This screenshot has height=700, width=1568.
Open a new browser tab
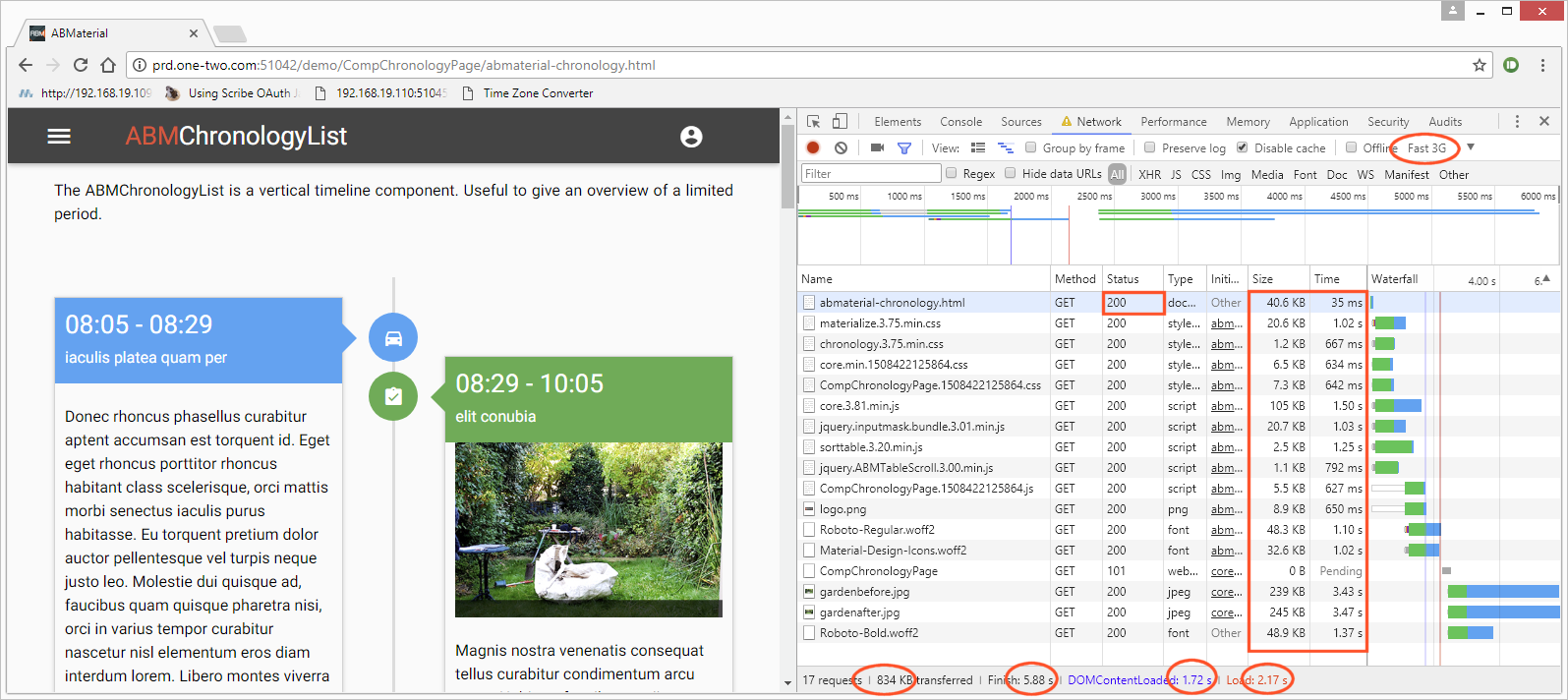pos(230,34)
